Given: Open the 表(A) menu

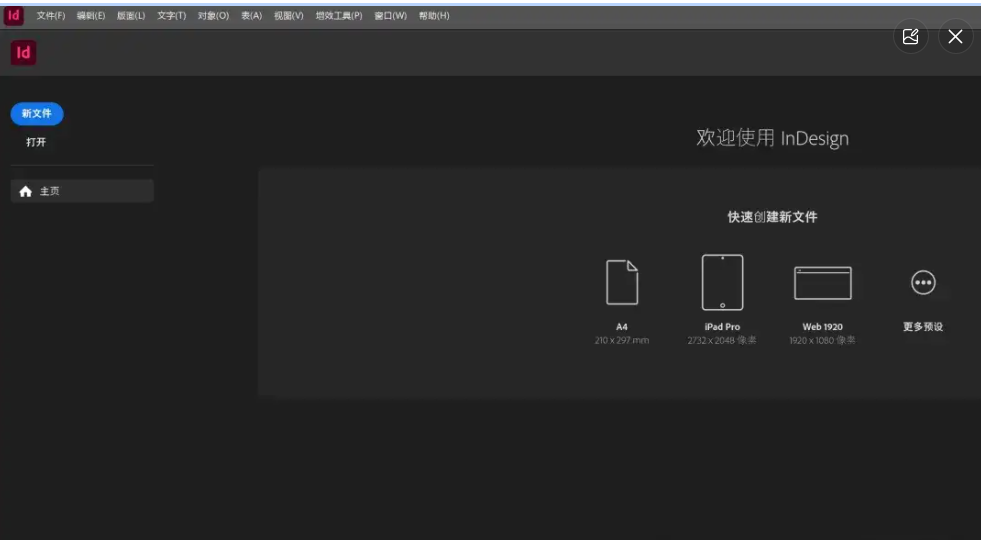Looking at the screenshot, I should [252, 16].
